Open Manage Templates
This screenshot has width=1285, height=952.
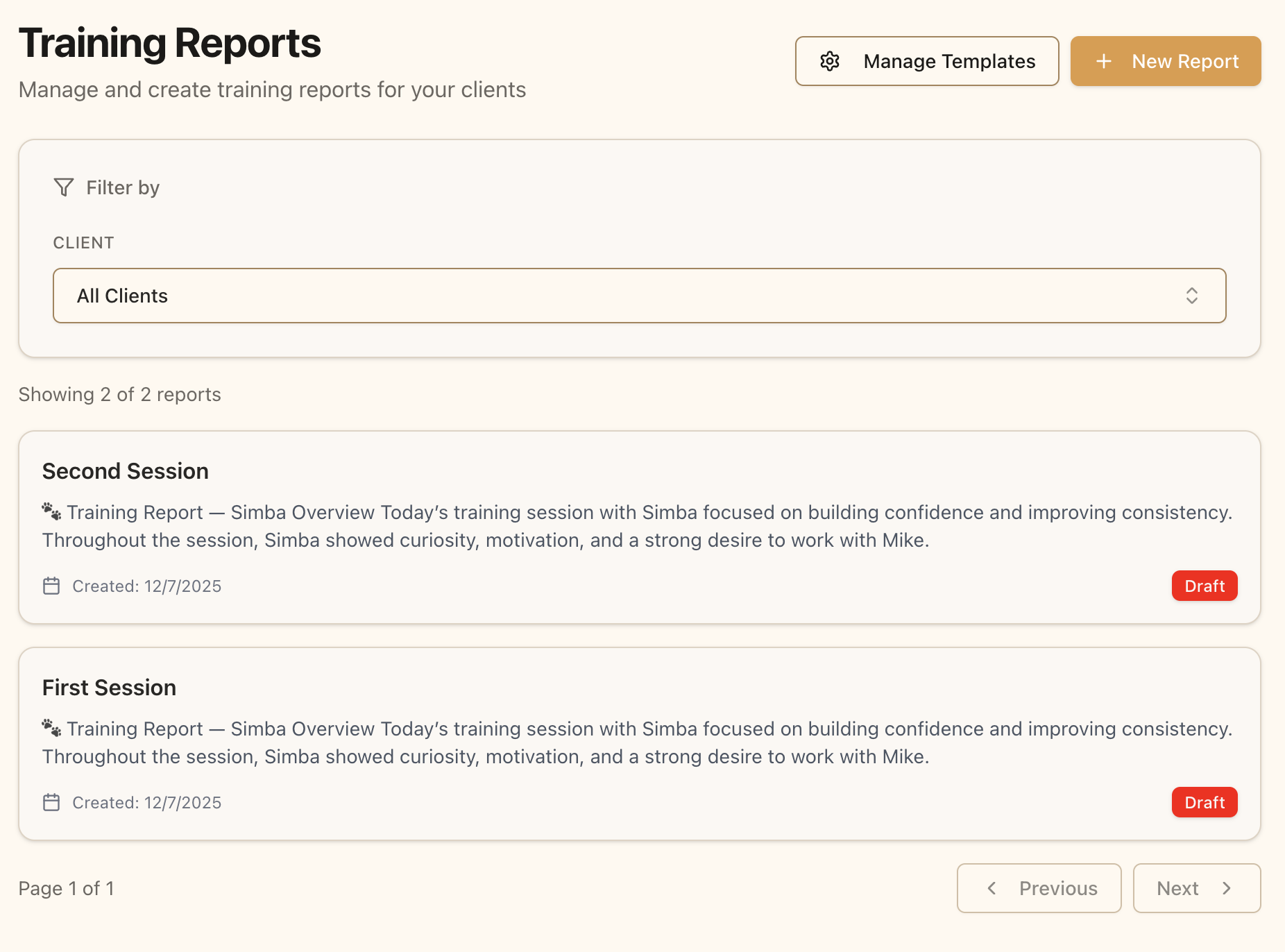926,61
